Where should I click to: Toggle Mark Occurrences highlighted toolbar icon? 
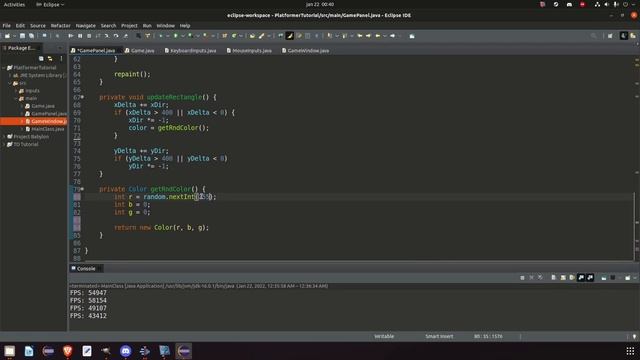pos(289,36)
